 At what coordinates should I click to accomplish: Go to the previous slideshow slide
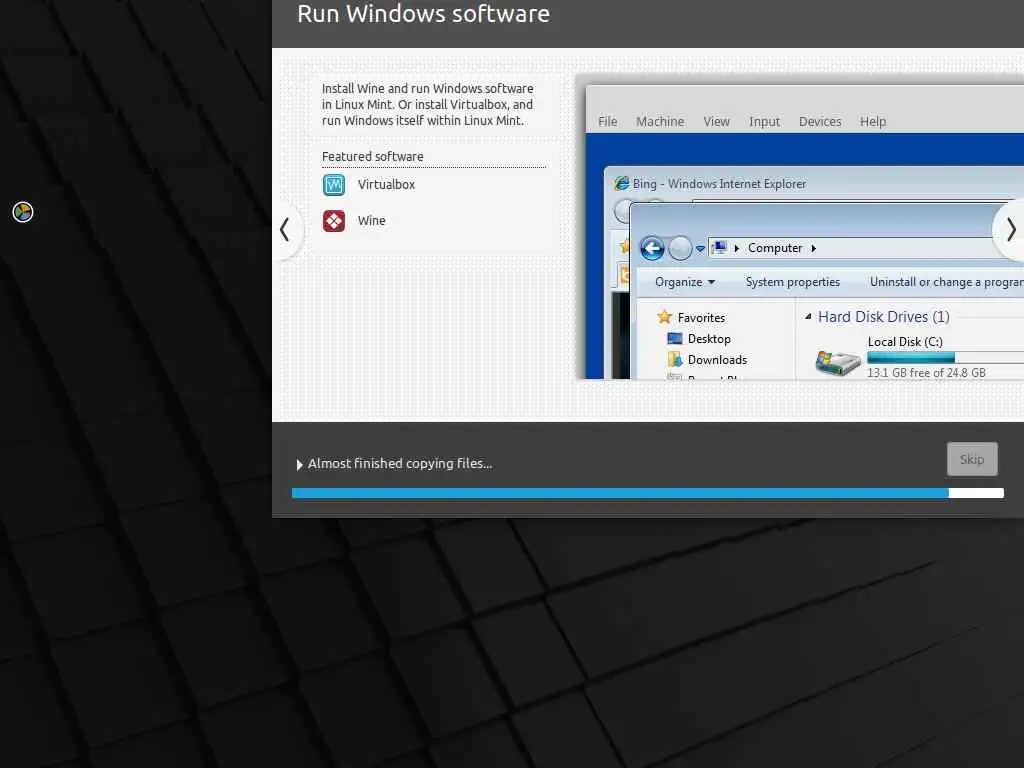pos(285,230)
